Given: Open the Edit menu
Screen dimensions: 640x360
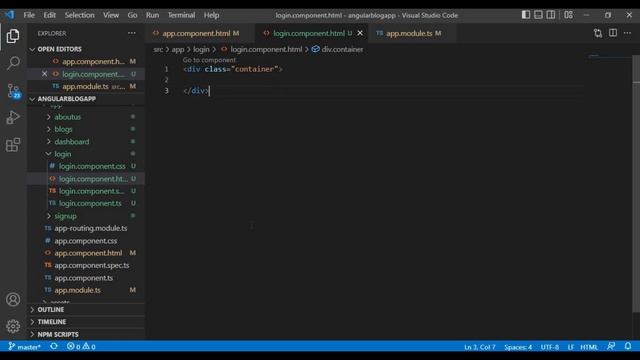Looking at the screenshot, I should [49, 15].
